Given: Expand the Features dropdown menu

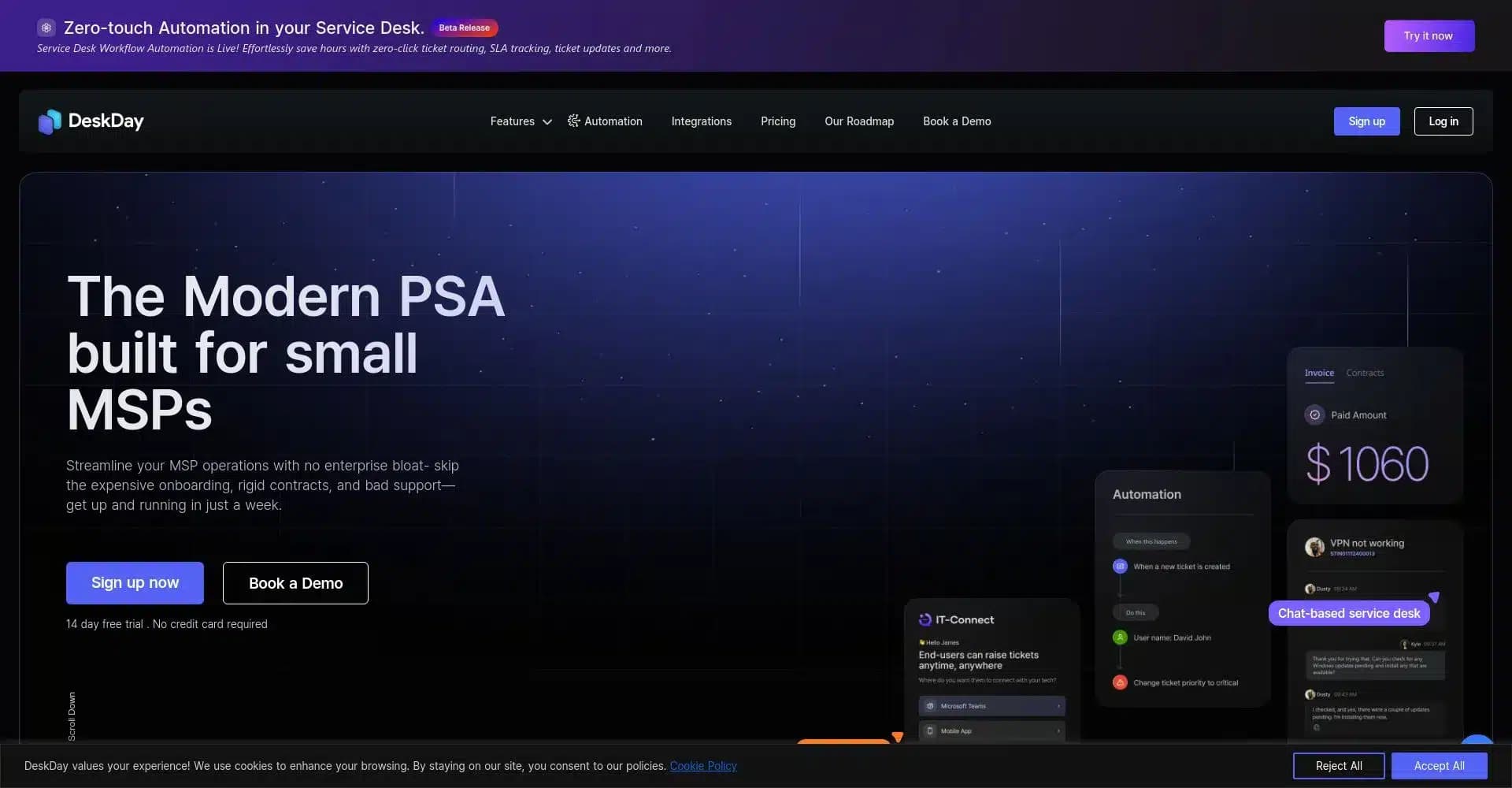Looking at the screenshot, I should pos(521,121).
